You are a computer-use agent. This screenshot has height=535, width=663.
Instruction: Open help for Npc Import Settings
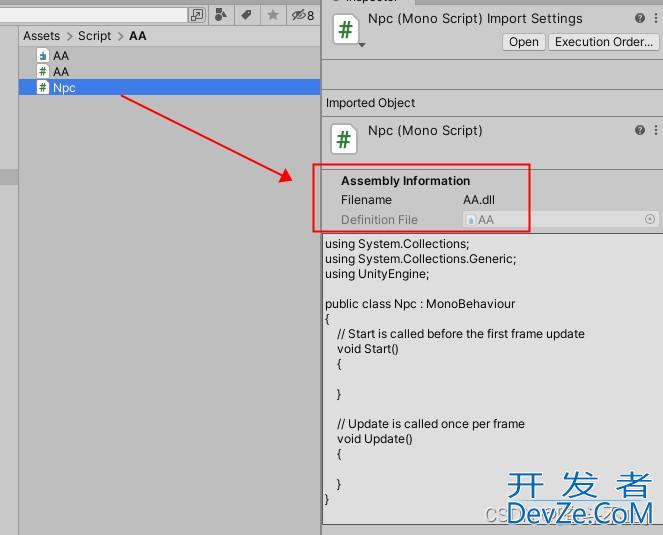640,18
